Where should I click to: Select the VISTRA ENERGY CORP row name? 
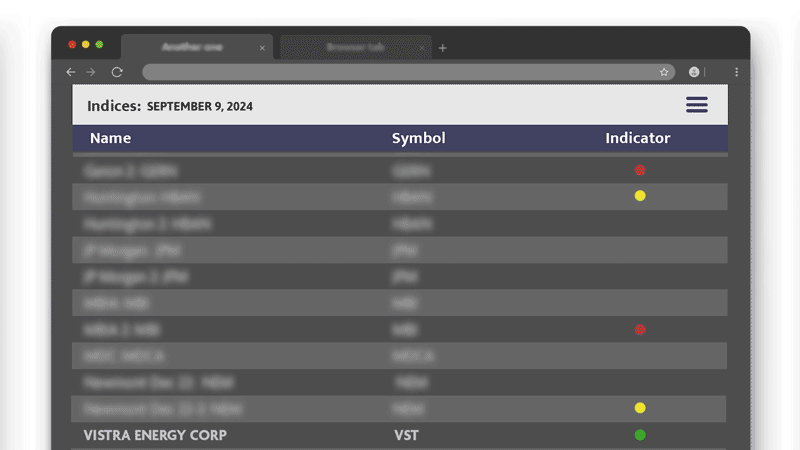pyautogui.click(x=155, y=435)
